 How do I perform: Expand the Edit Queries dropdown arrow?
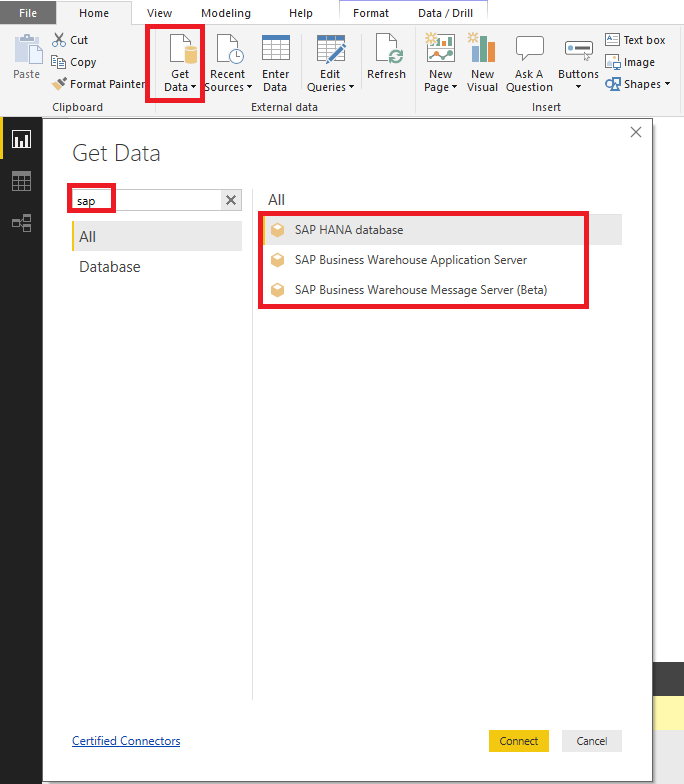coord(351,87)
